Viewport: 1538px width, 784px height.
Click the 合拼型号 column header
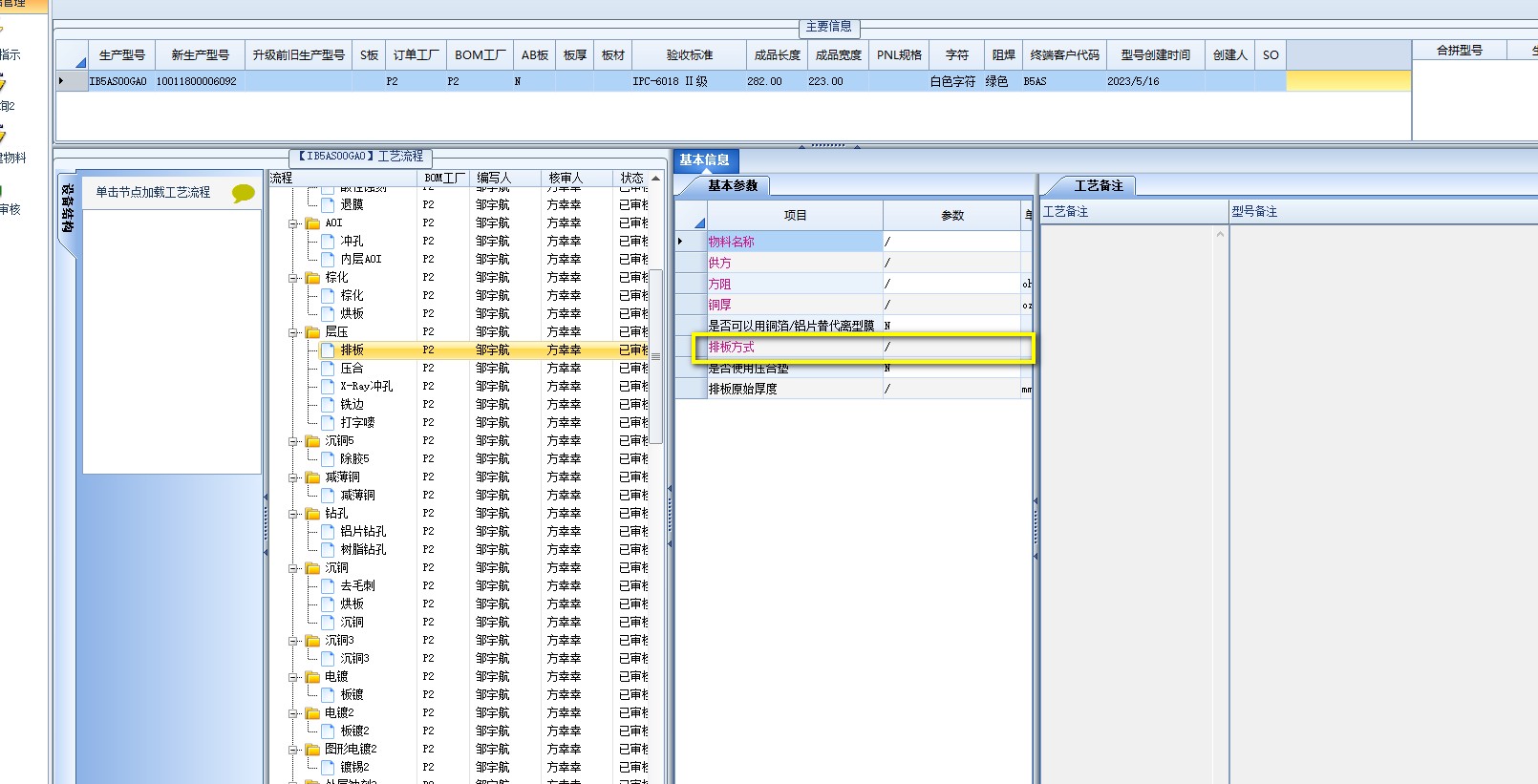click(x=1460, y=51)
